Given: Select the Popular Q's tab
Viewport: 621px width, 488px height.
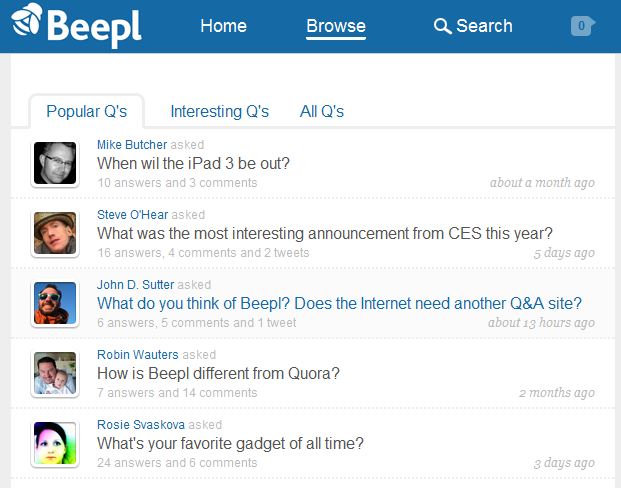Looking at the screenshot, I should tap(87, 111).
